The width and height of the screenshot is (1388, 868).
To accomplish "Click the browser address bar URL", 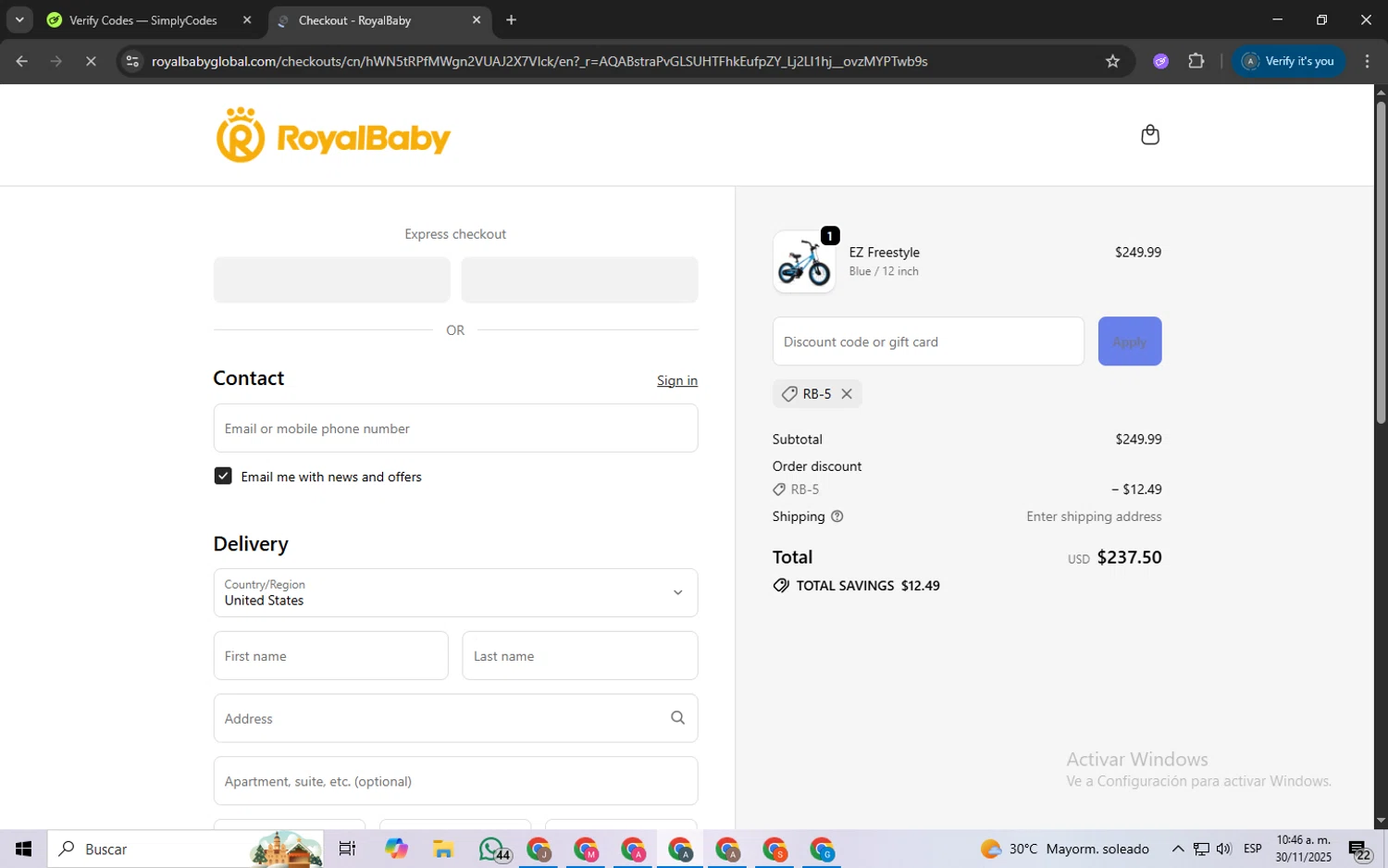I will pos(539,61).
